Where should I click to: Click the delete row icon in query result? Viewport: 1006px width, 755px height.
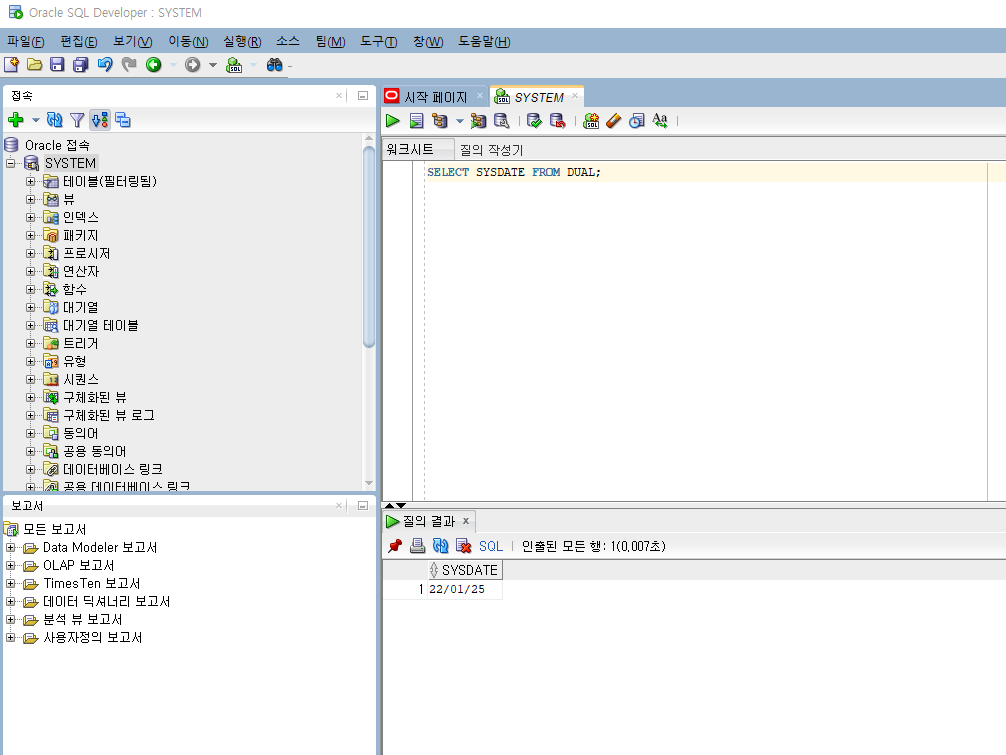(x=463, y=546)
